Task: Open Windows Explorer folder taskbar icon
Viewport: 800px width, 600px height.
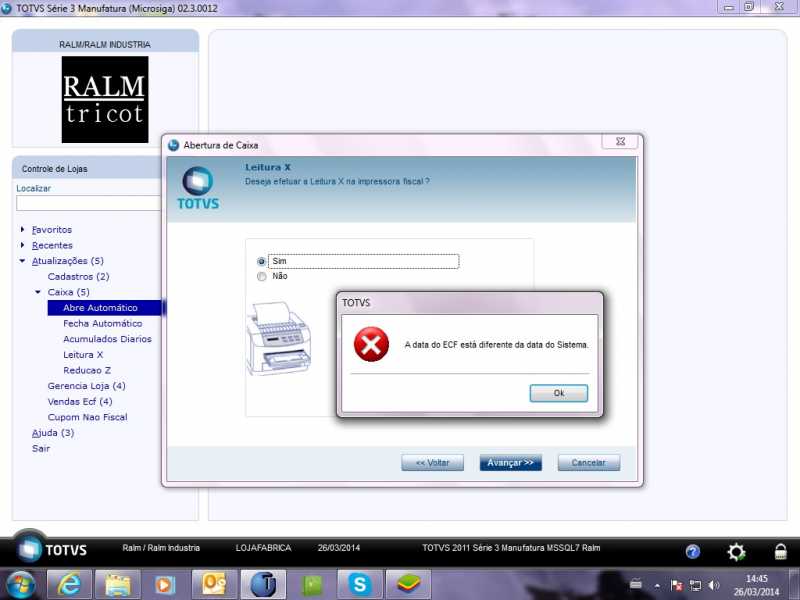Action: [117, 585]
